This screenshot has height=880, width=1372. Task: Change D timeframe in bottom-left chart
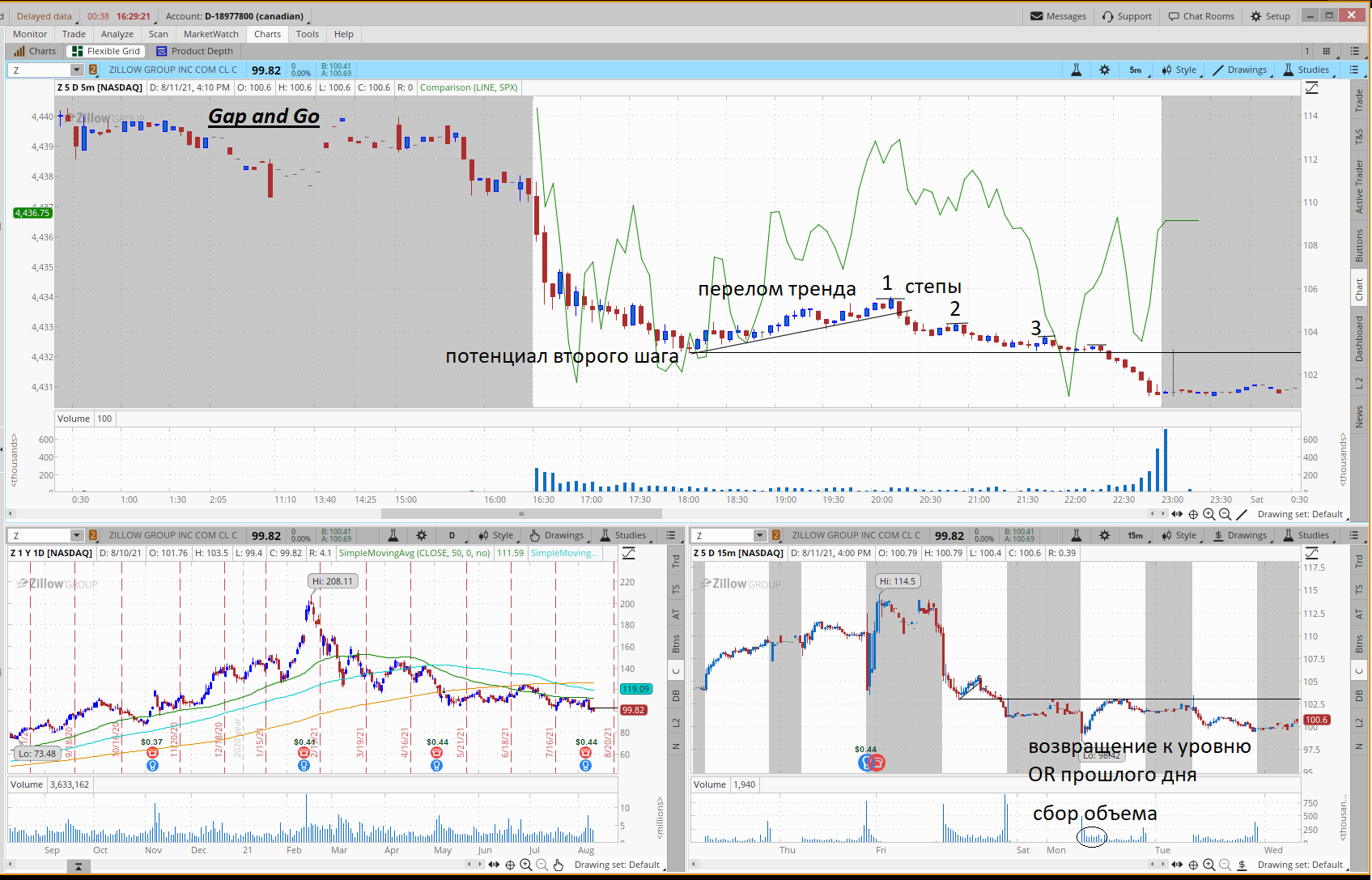click(x=452, y=535)
